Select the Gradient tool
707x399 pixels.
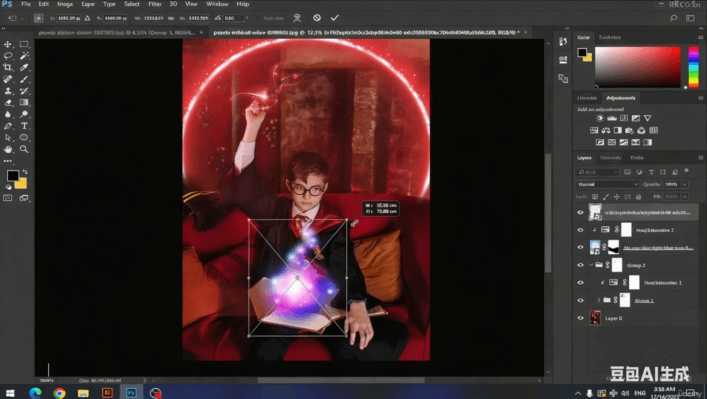[x=24, y=103]
